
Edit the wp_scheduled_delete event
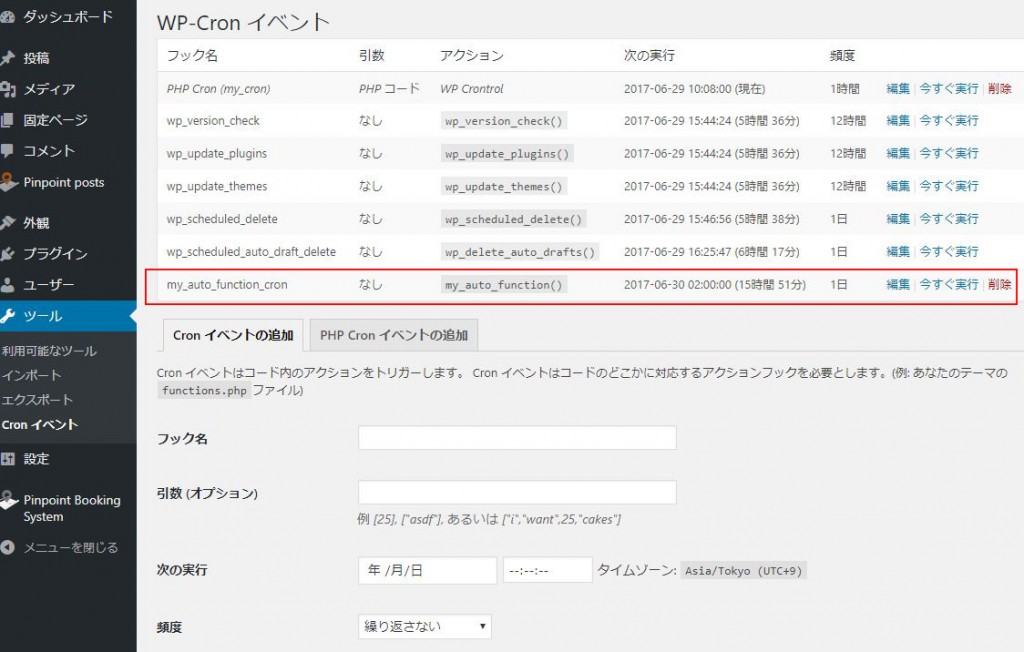(898, 219)
